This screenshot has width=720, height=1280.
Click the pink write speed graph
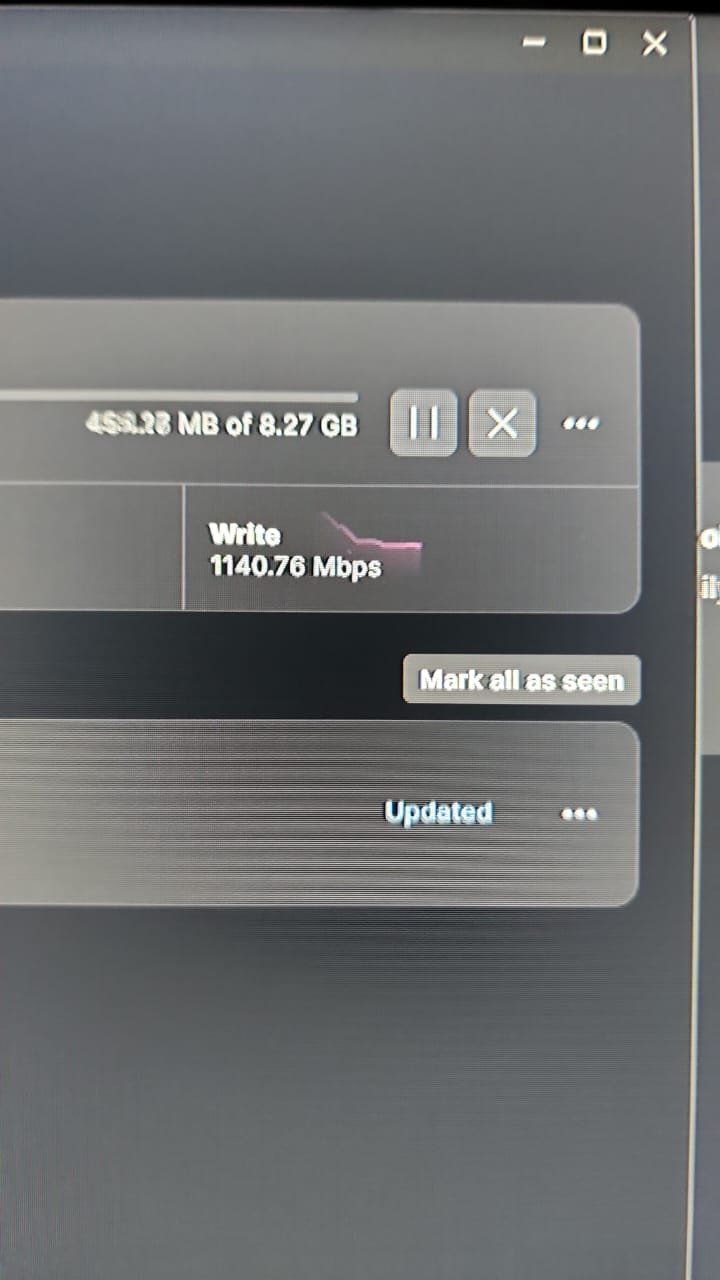click(370, 538)
